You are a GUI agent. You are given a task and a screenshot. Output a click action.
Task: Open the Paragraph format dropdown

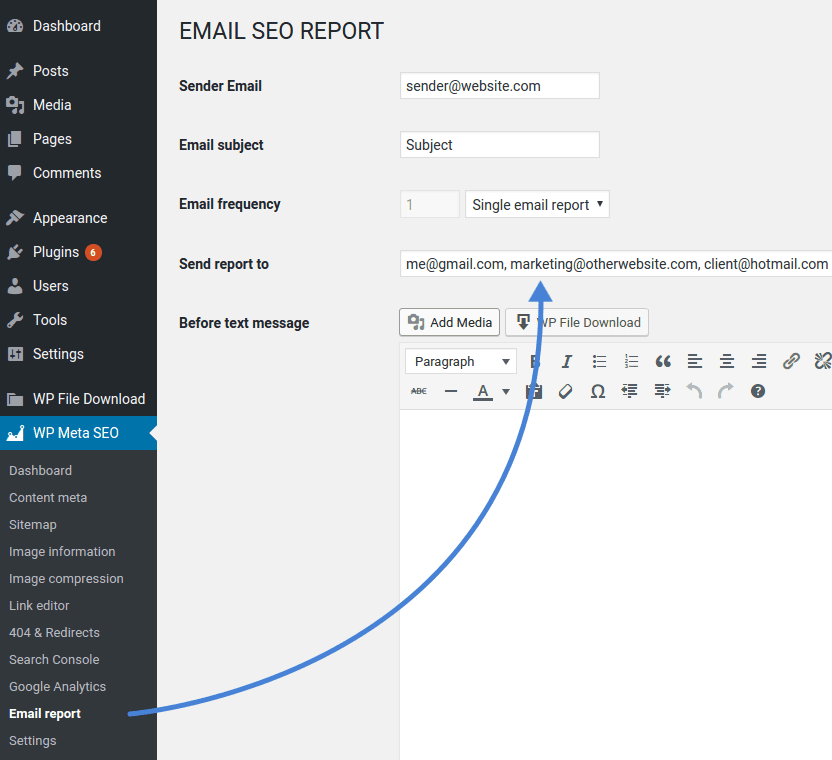coord(461,361)
